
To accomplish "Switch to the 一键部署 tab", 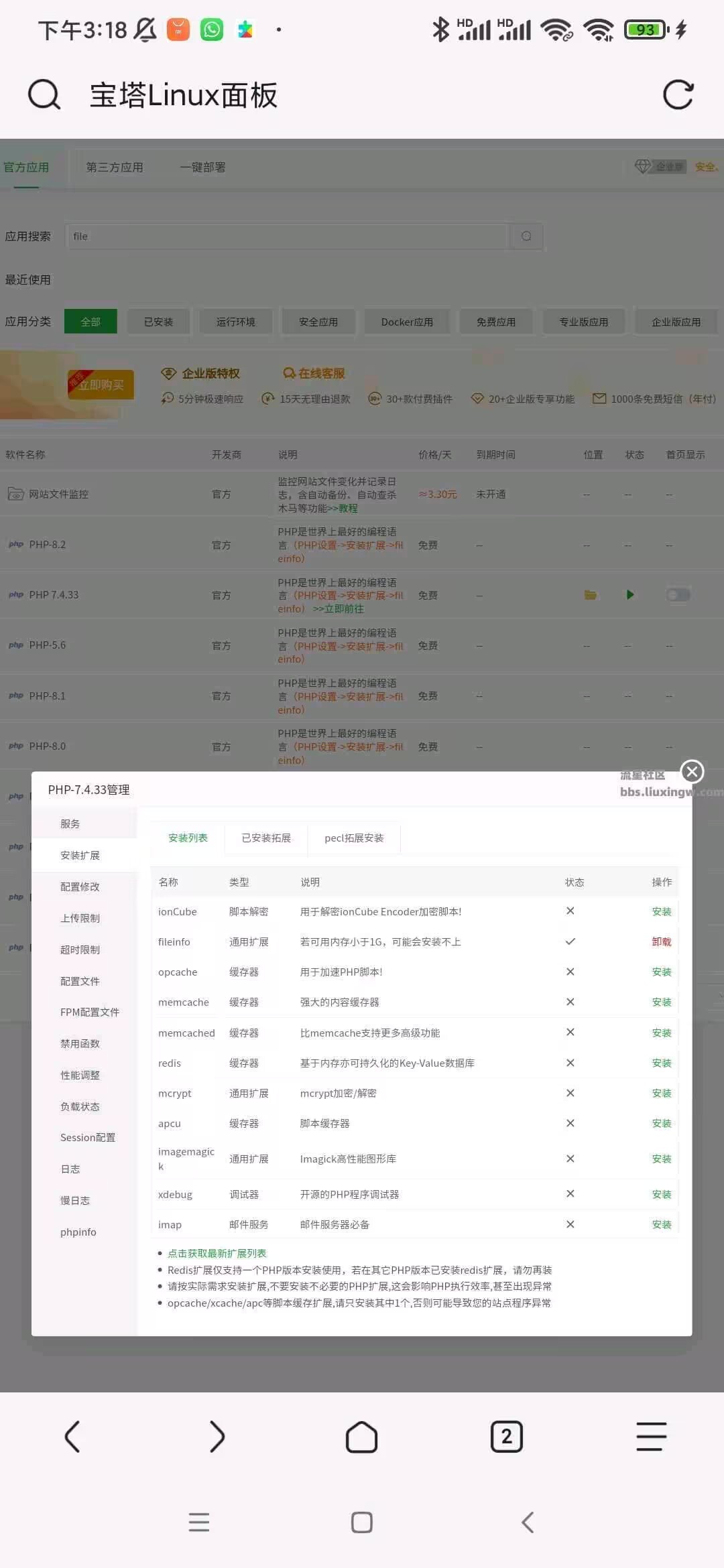I will tap(202, 168).
